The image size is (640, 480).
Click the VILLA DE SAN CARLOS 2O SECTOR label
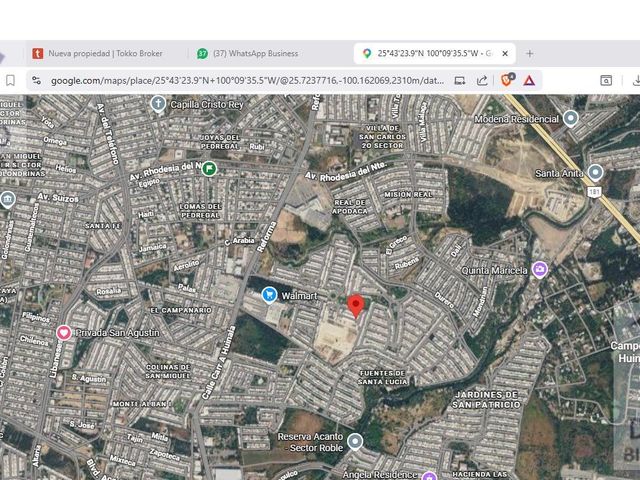point(382,137)
